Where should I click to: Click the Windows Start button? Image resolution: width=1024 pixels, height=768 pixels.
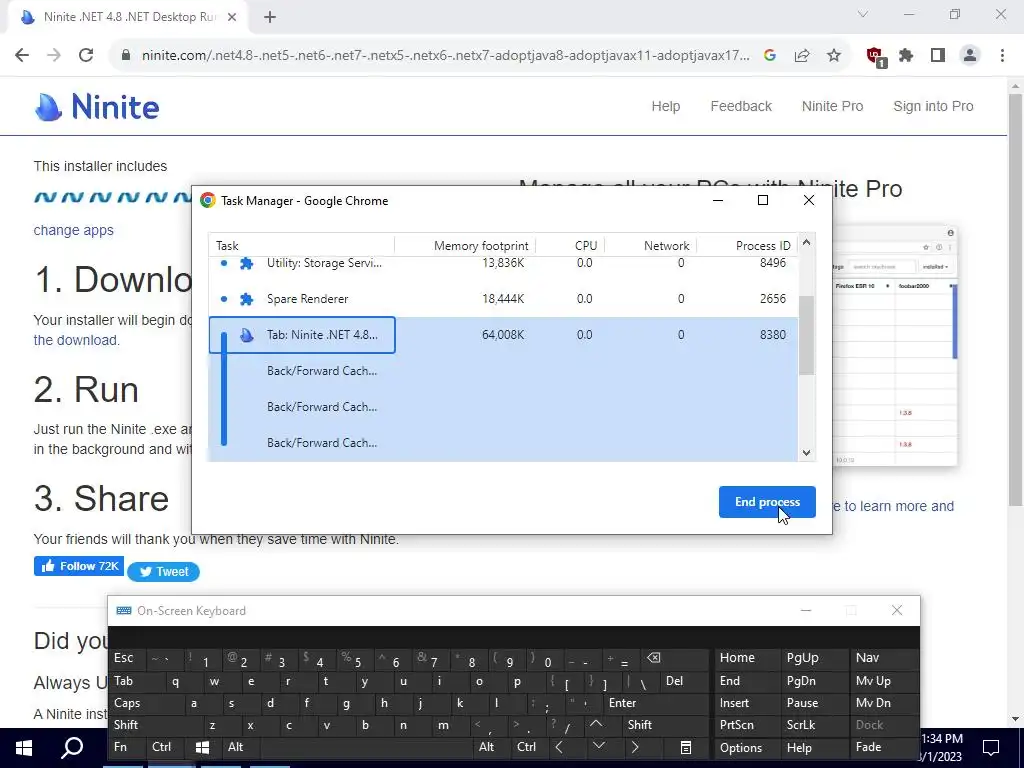tap(24, 748)
